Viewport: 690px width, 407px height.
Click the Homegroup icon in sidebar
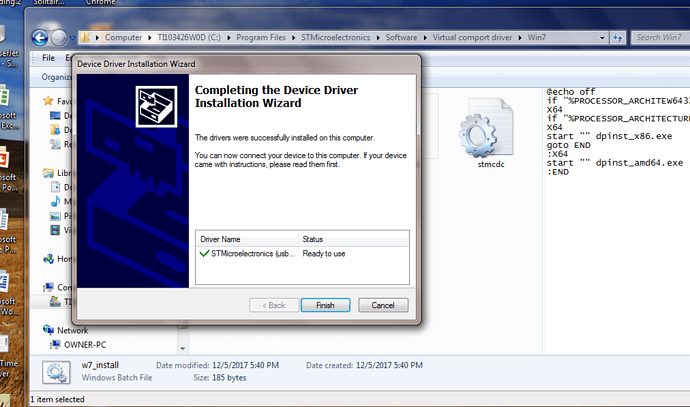(49, 259)
